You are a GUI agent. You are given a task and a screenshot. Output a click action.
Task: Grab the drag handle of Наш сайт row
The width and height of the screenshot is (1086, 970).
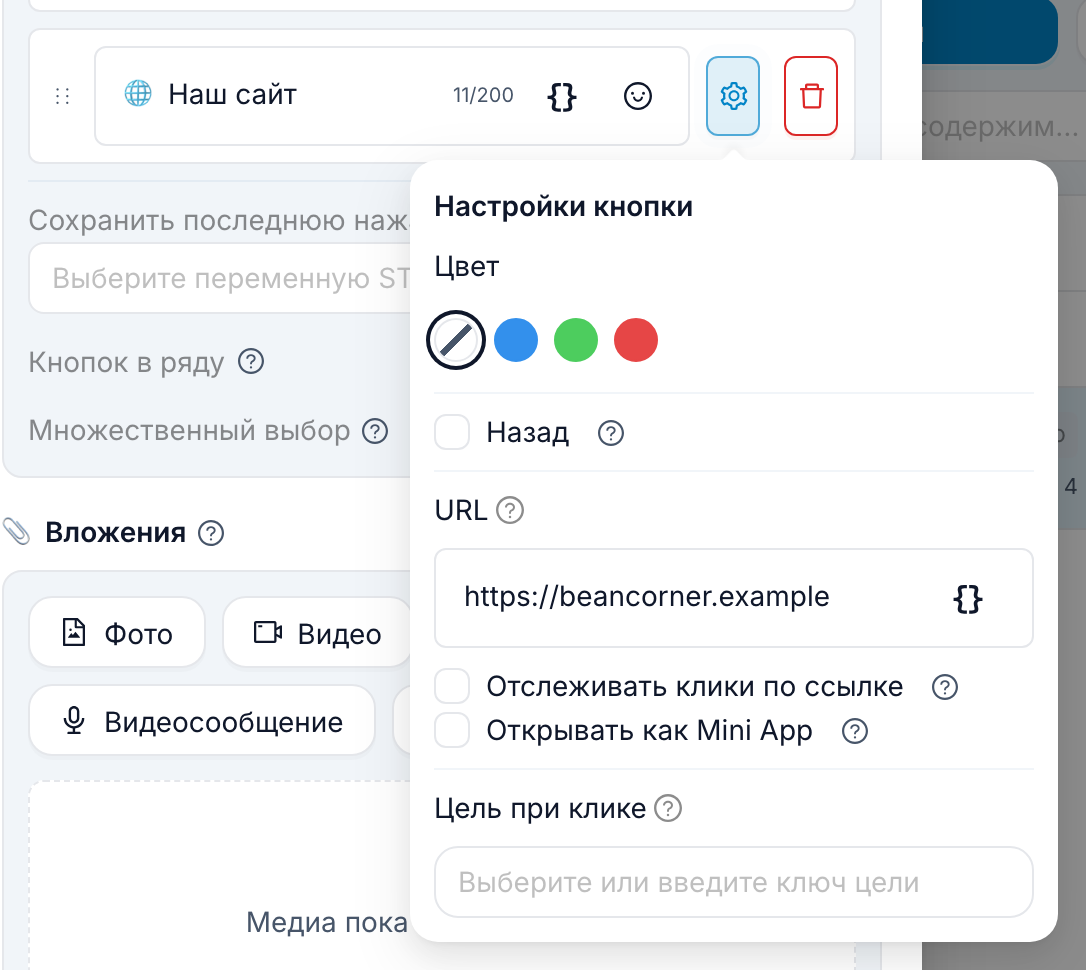click(62, 96)
